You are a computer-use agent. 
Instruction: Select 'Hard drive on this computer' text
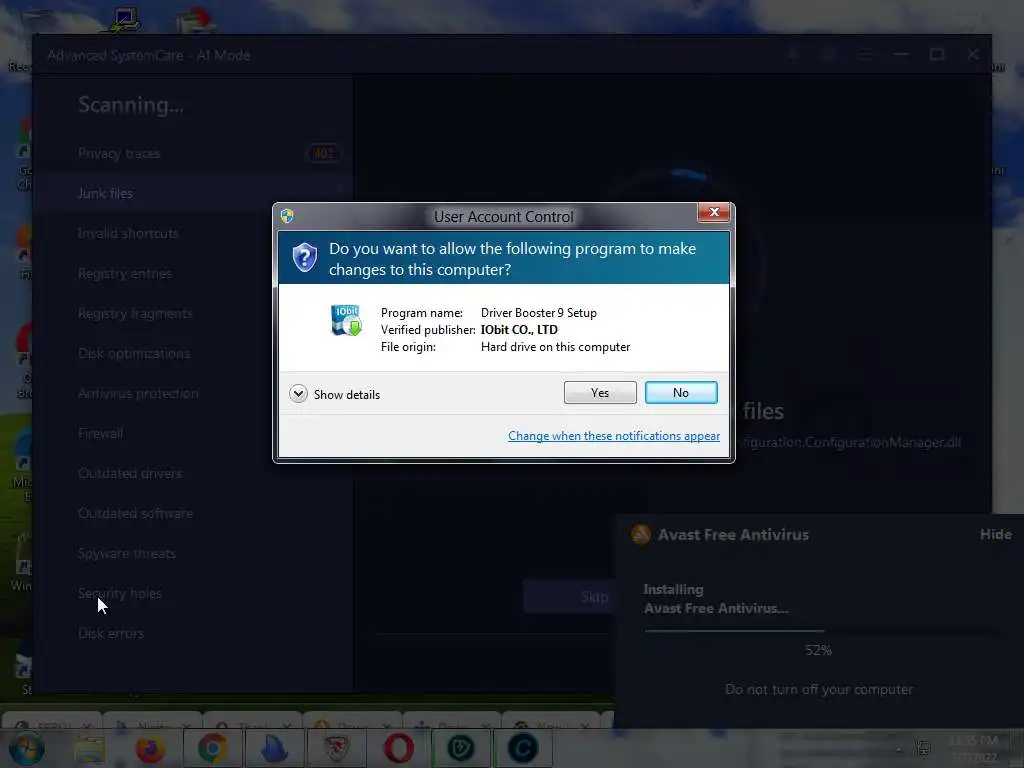(555, 347)
